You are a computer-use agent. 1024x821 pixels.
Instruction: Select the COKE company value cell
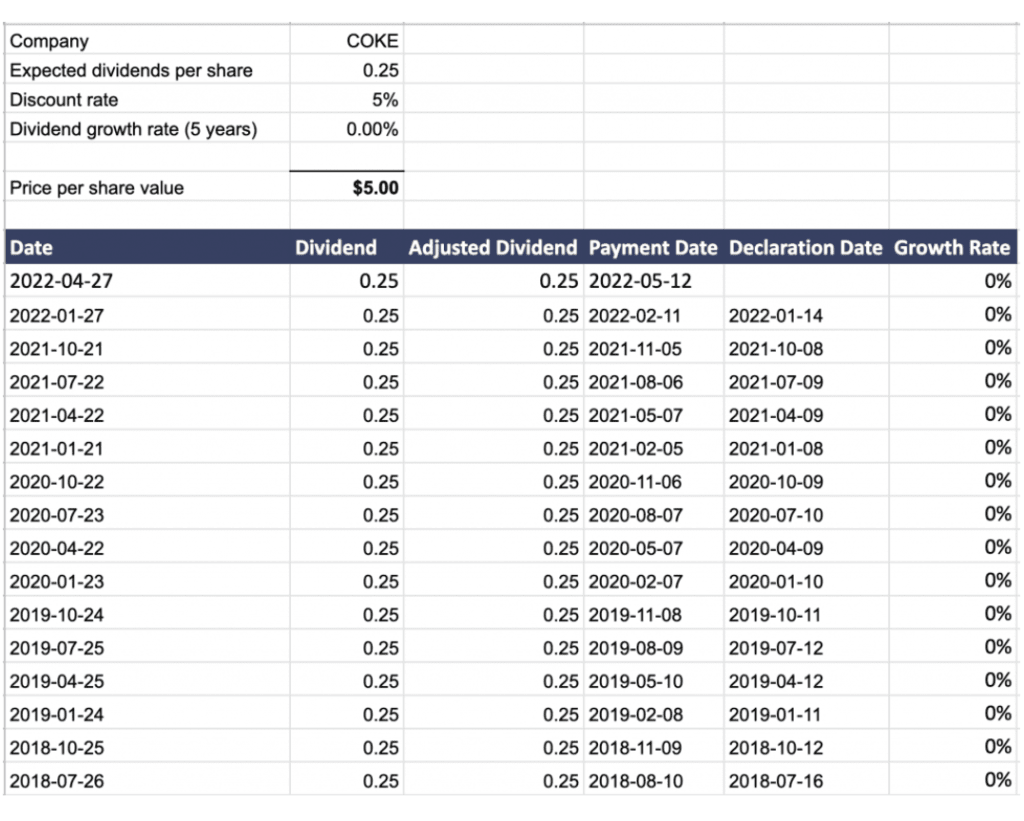[x=371, y=41]
